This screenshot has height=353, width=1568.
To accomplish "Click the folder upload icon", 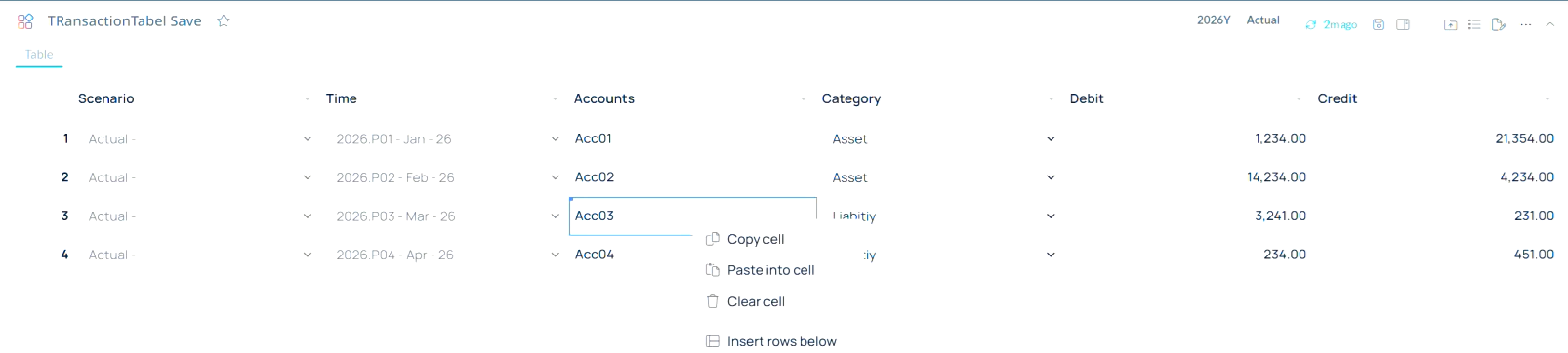I will (x=1450, y=24).
